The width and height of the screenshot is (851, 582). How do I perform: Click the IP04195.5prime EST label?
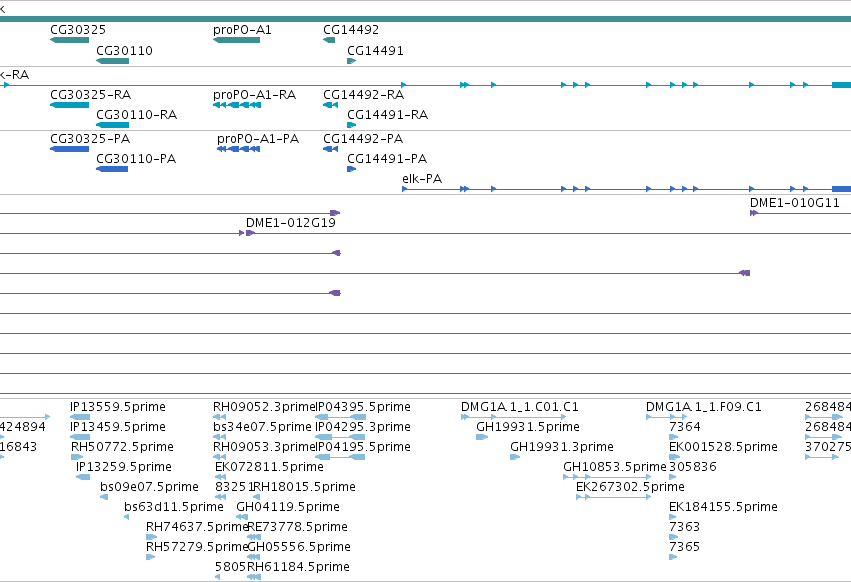pyautogui.click(x=363, y=447)
